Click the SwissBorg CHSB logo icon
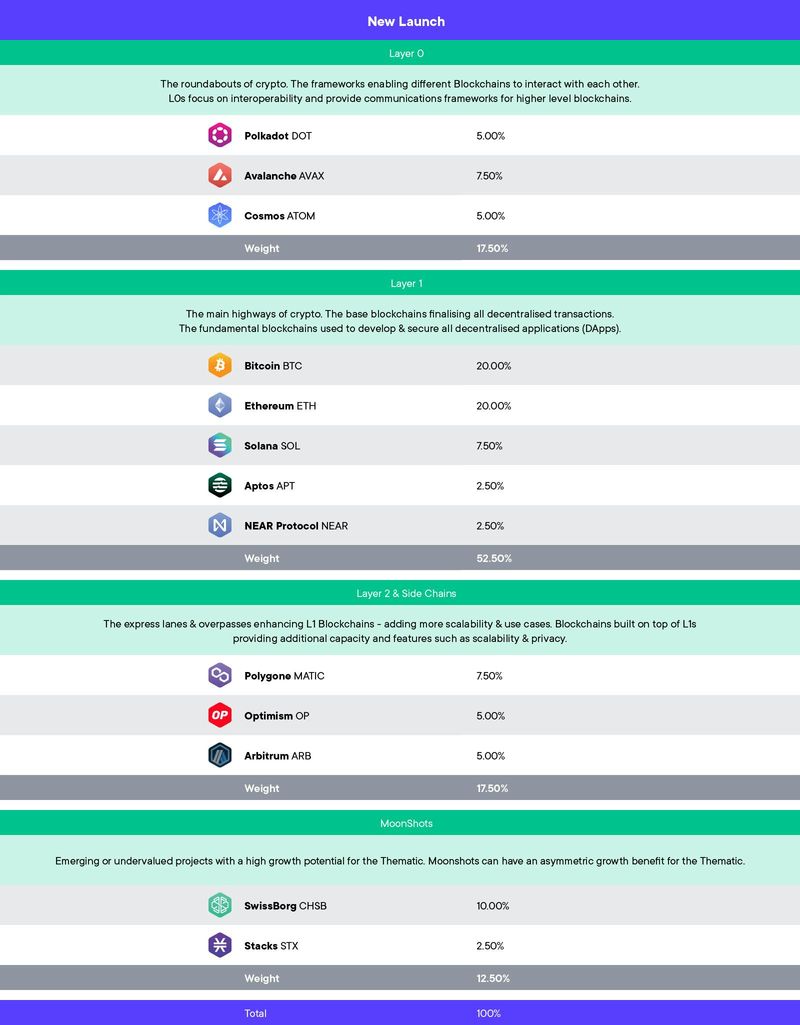The height and width of the screenshot is (1025, 800). tap(220, 905)
